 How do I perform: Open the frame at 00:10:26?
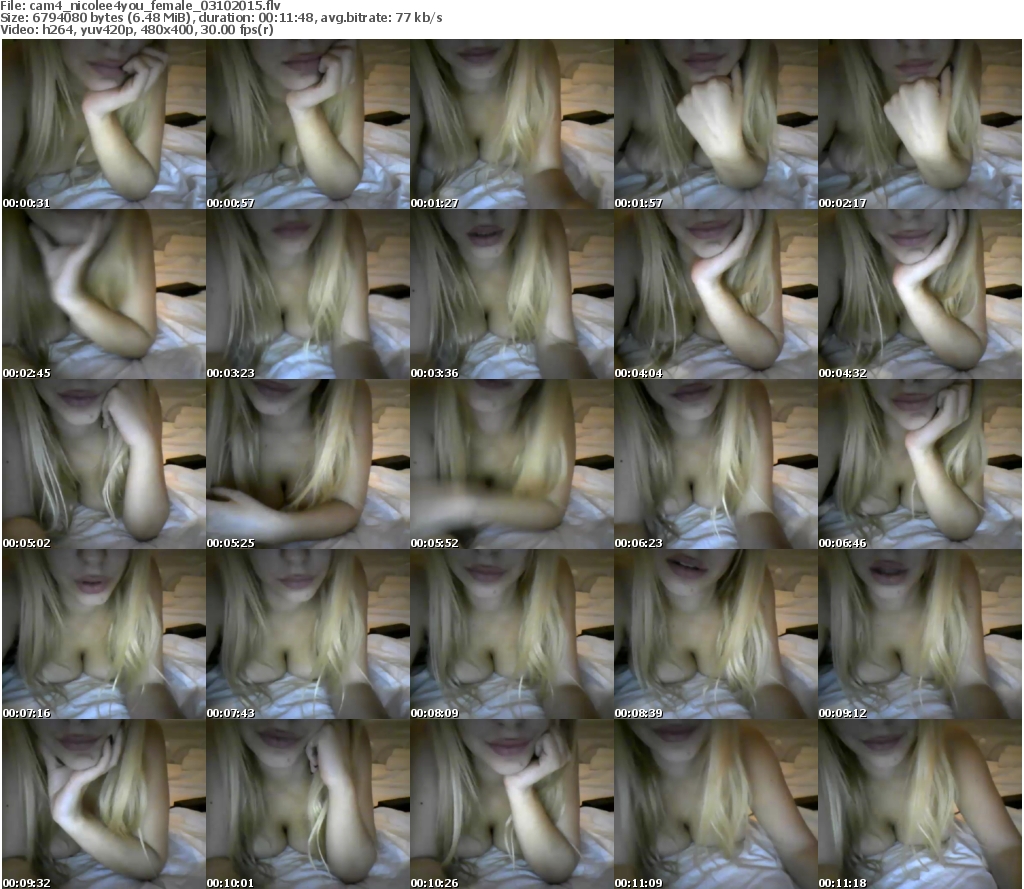pyautogui.click(x=511, y=804)
